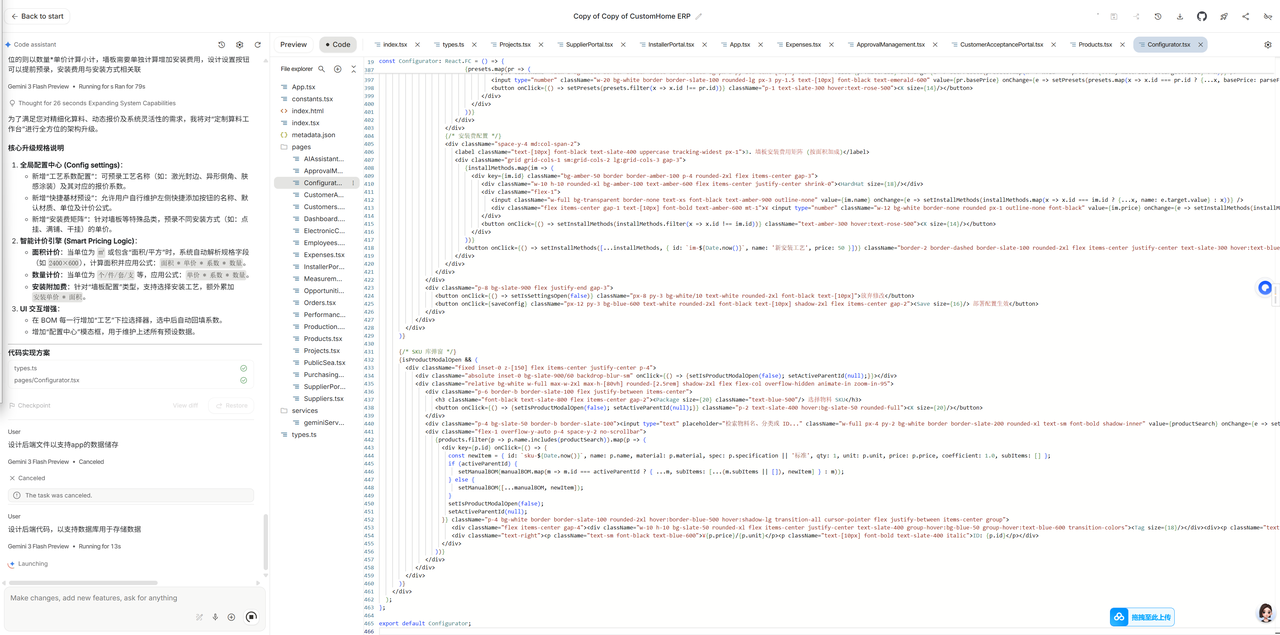Click the blue floating assistant bubble
The width and height of the screenshot is (1280, 635).
tap(1265, 287)
